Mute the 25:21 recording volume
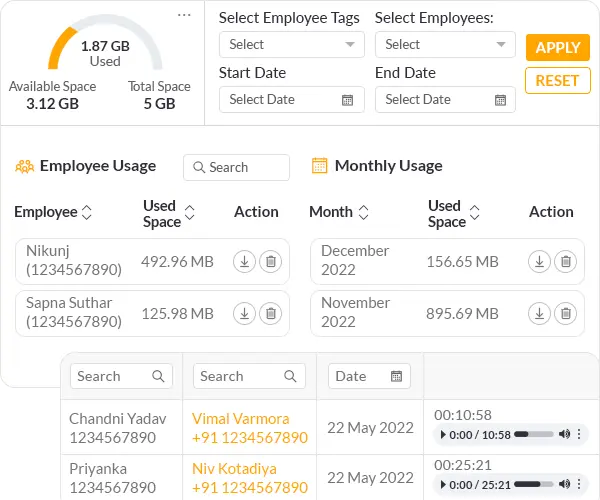Viewport: 600px width, 500px height. tap(564, 484)
